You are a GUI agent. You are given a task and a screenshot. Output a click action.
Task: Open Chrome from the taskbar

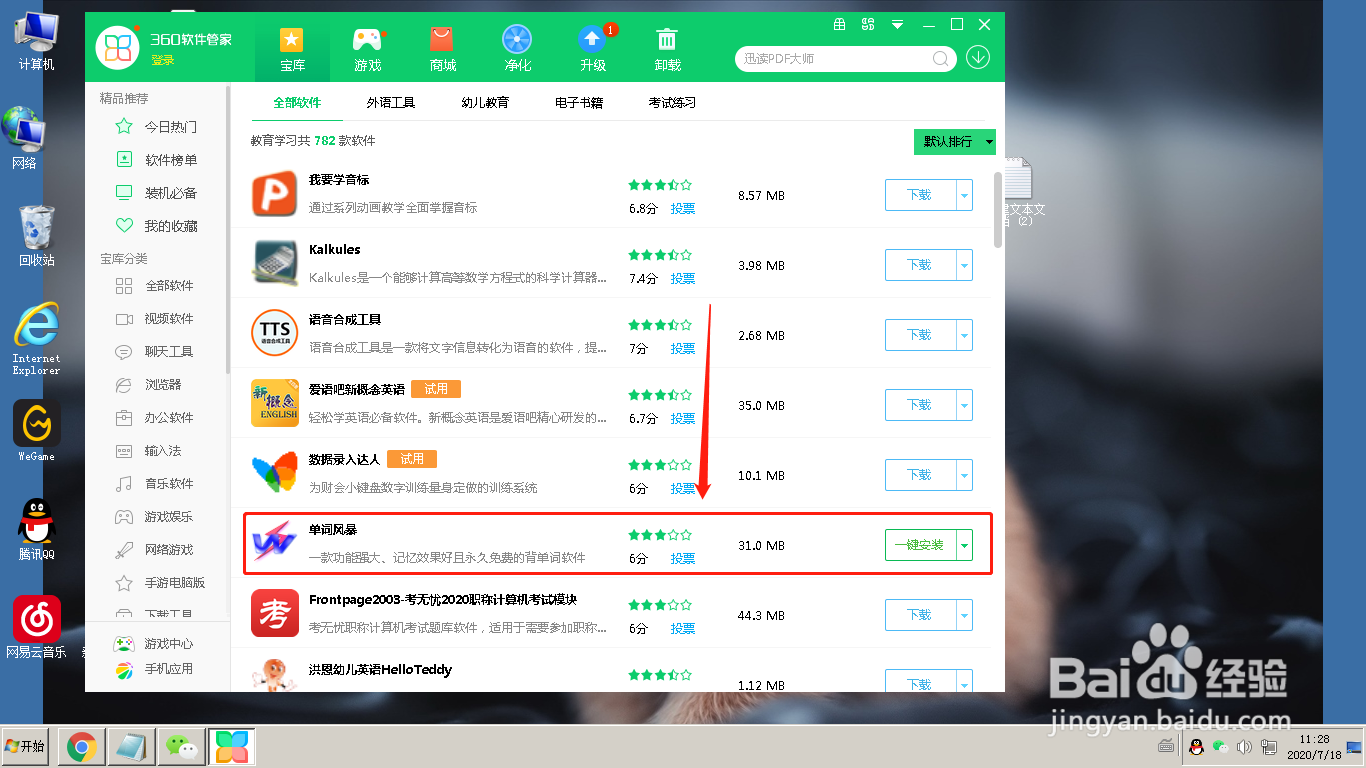81,746
